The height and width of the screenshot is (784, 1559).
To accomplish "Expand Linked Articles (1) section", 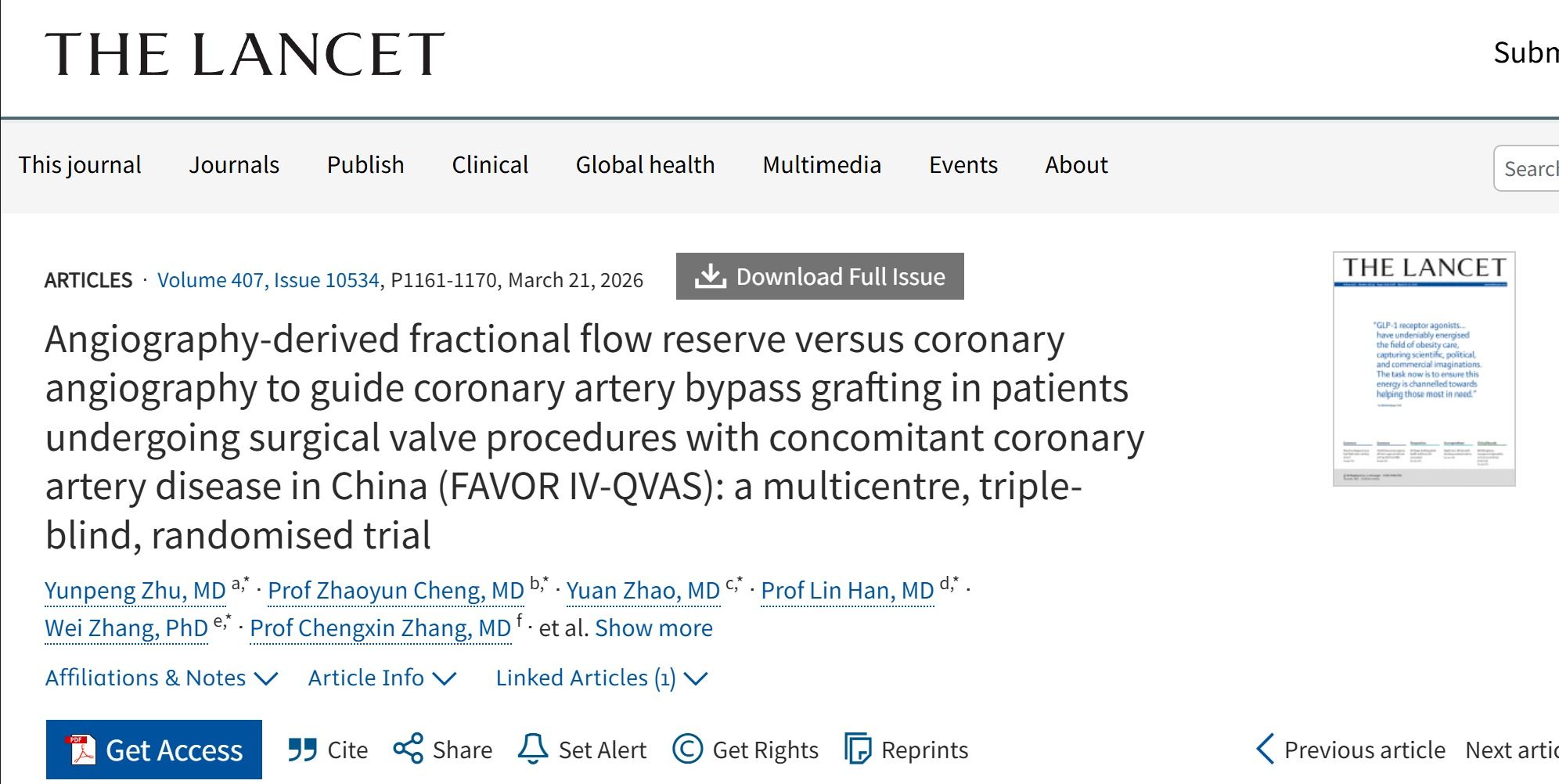I will (x=601, y=678).
